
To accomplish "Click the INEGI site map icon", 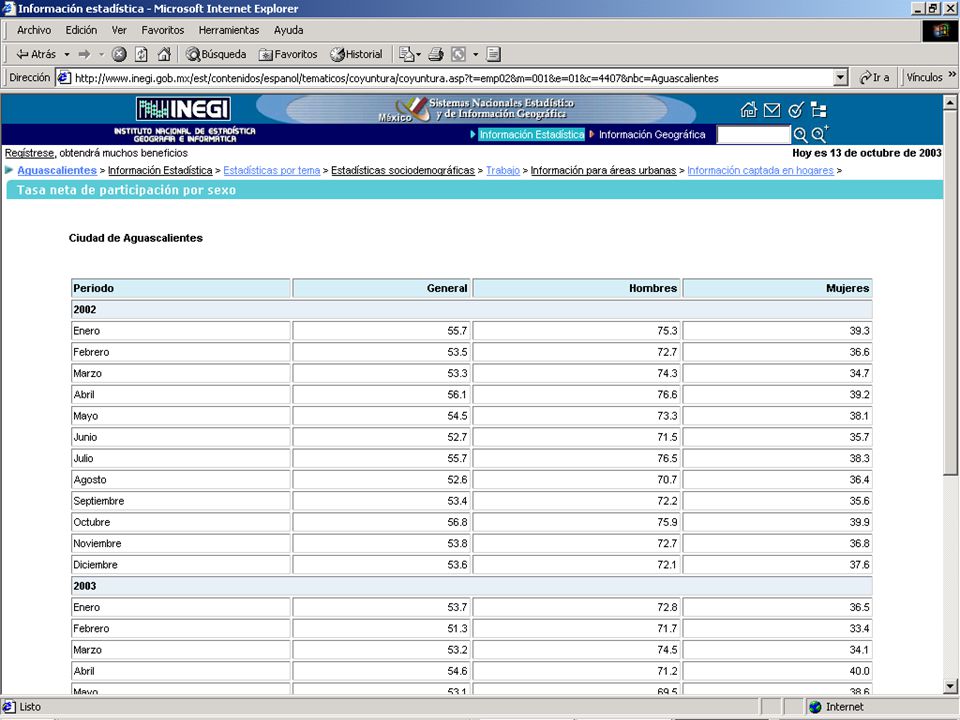I will pyautogui.click(x=819, y=110).
